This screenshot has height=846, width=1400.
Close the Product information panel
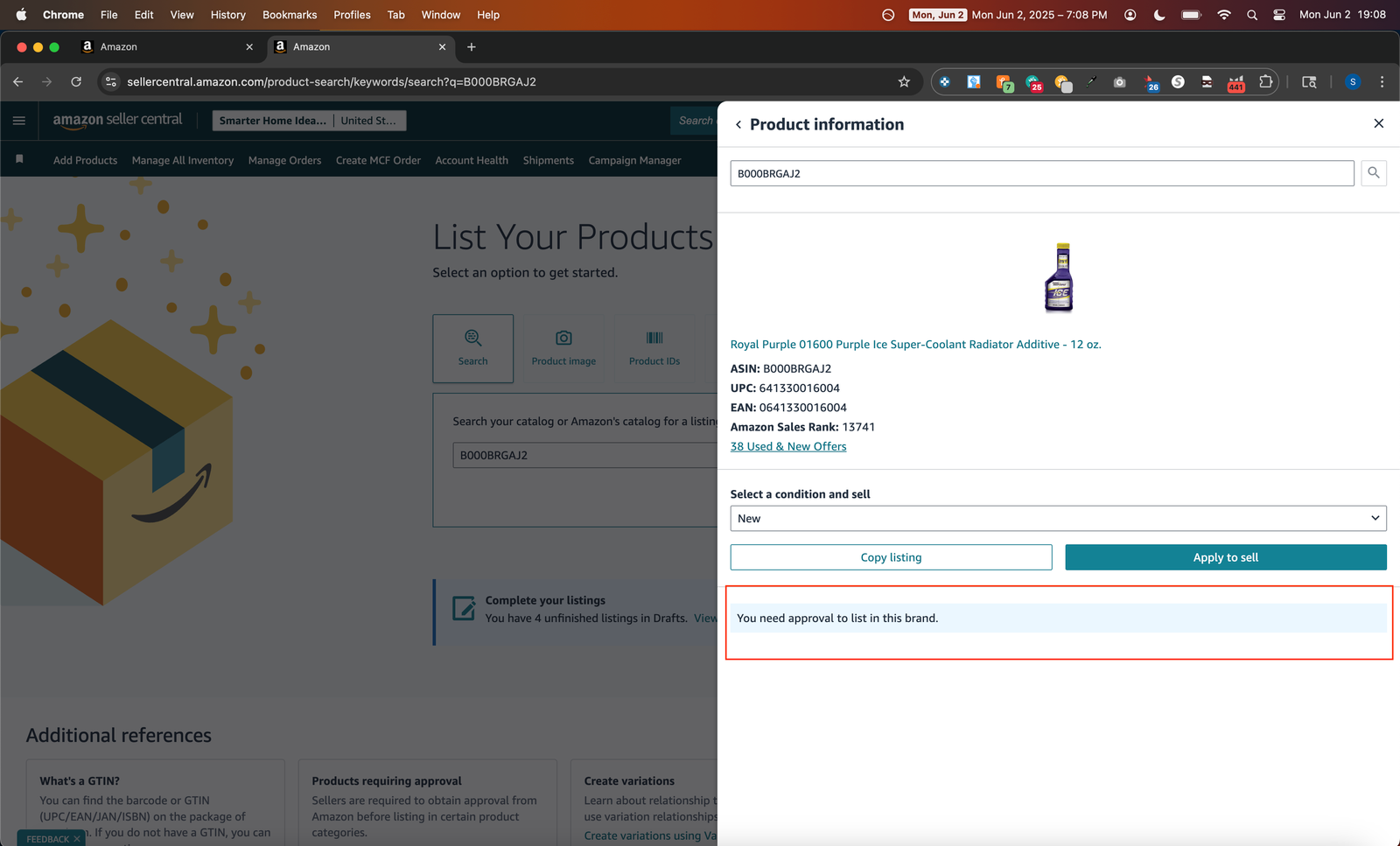(x=1379, y=123)
